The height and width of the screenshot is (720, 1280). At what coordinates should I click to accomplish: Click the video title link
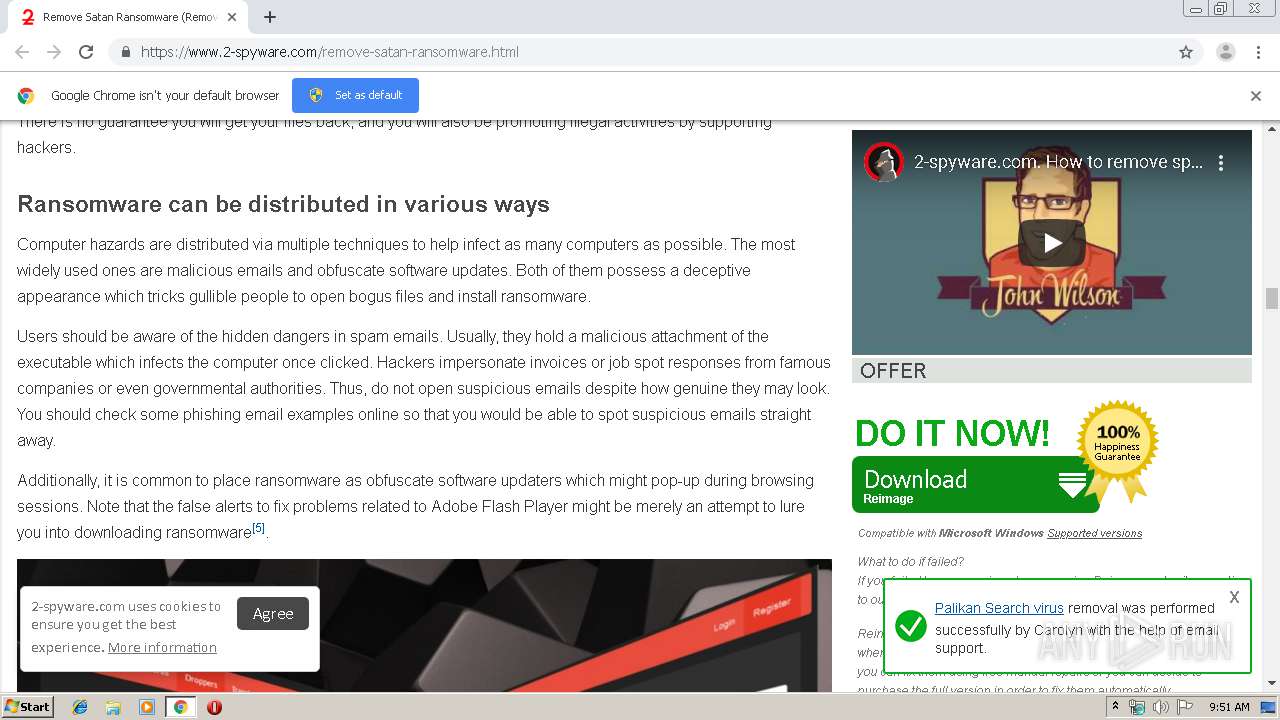(x=1059, y=162)
